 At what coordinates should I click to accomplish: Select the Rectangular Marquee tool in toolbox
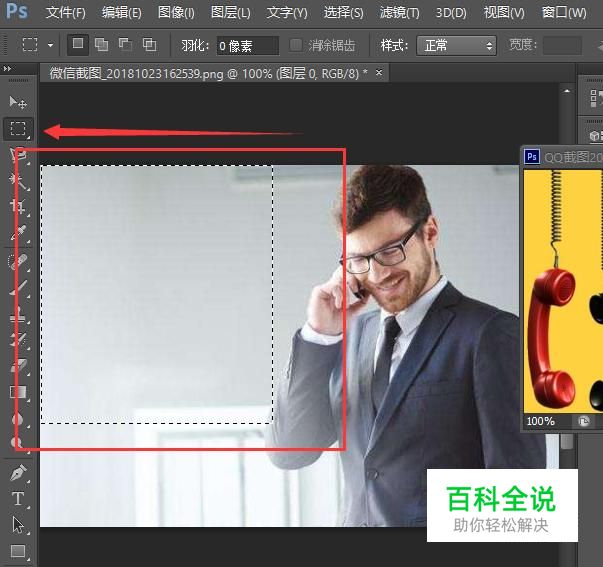click(x=18, y=128)
